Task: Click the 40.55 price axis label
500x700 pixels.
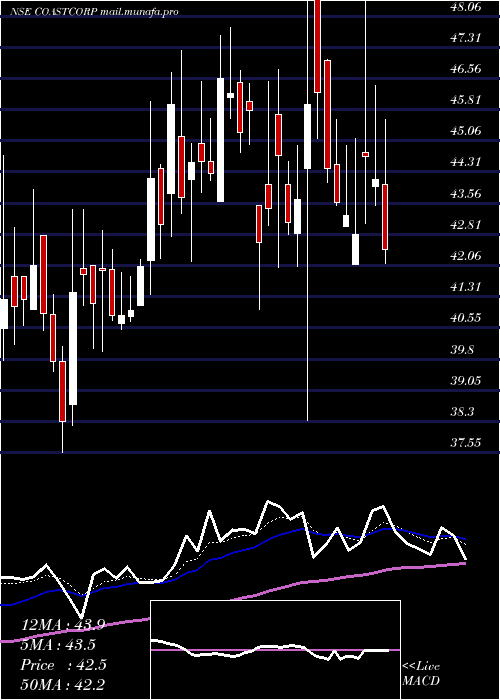Action: (466, 318)
